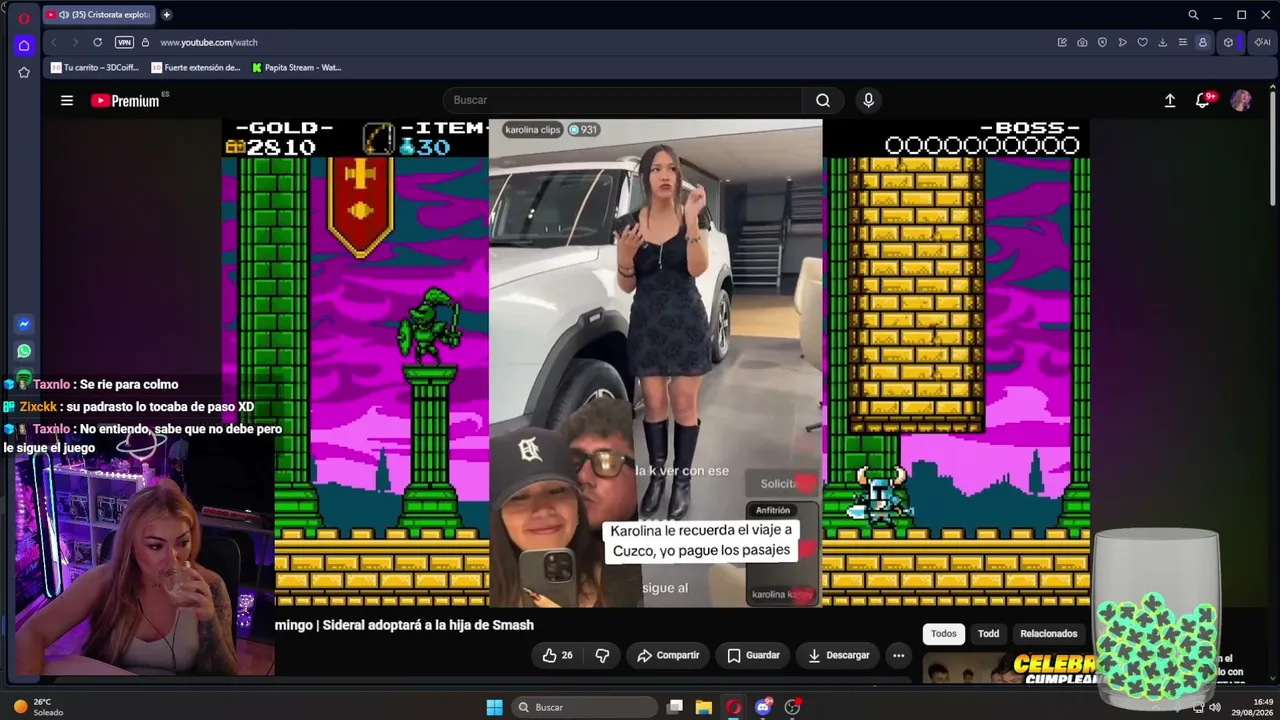Open the 'Fuerte extensión de' bookmark

point(196,68)
